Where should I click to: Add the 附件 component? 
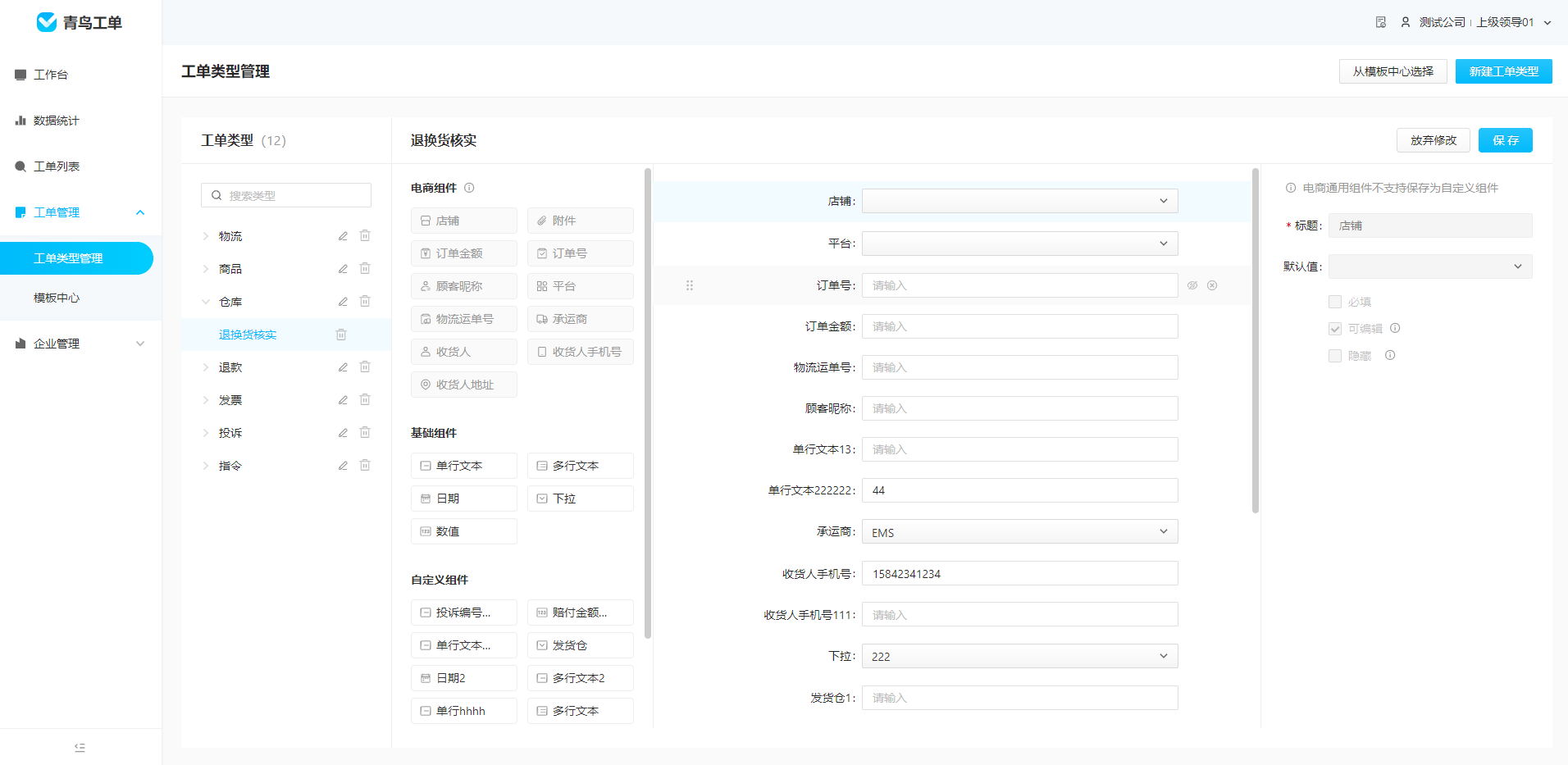click(x=581, y=221)
